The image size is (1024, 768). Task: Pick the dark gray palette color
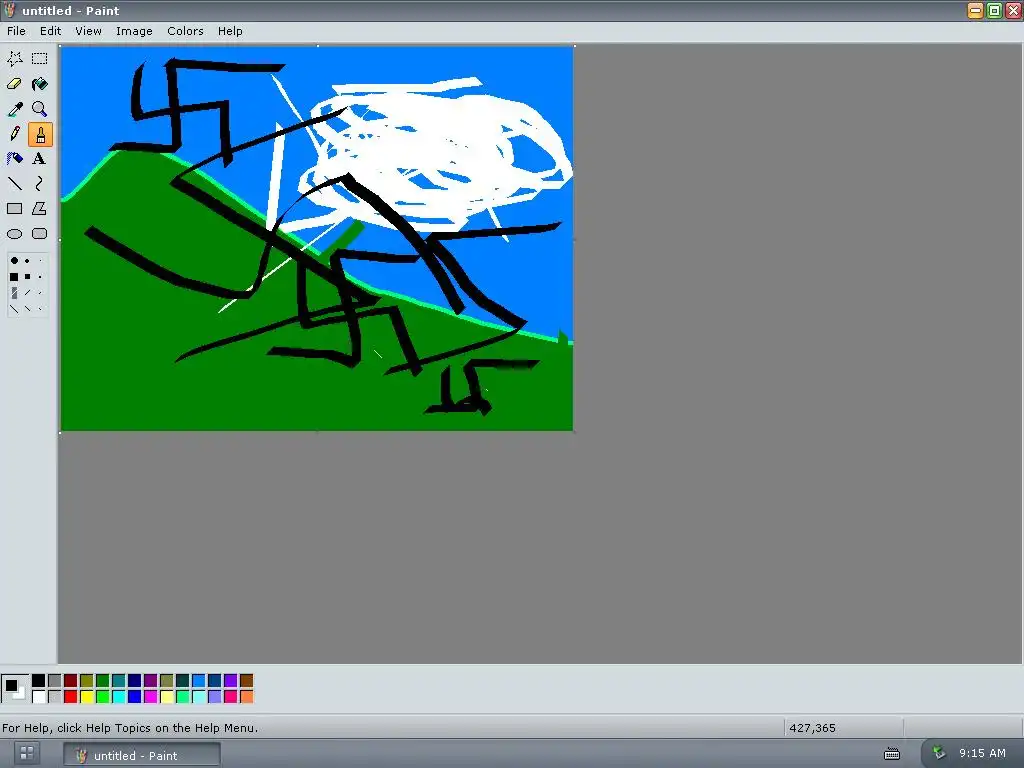point(54,680)
